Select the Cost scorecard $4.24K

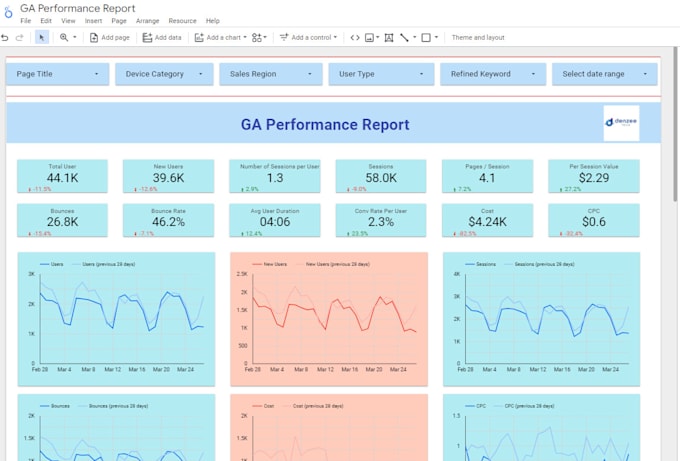pyautogui.click(x=487, y=220)
